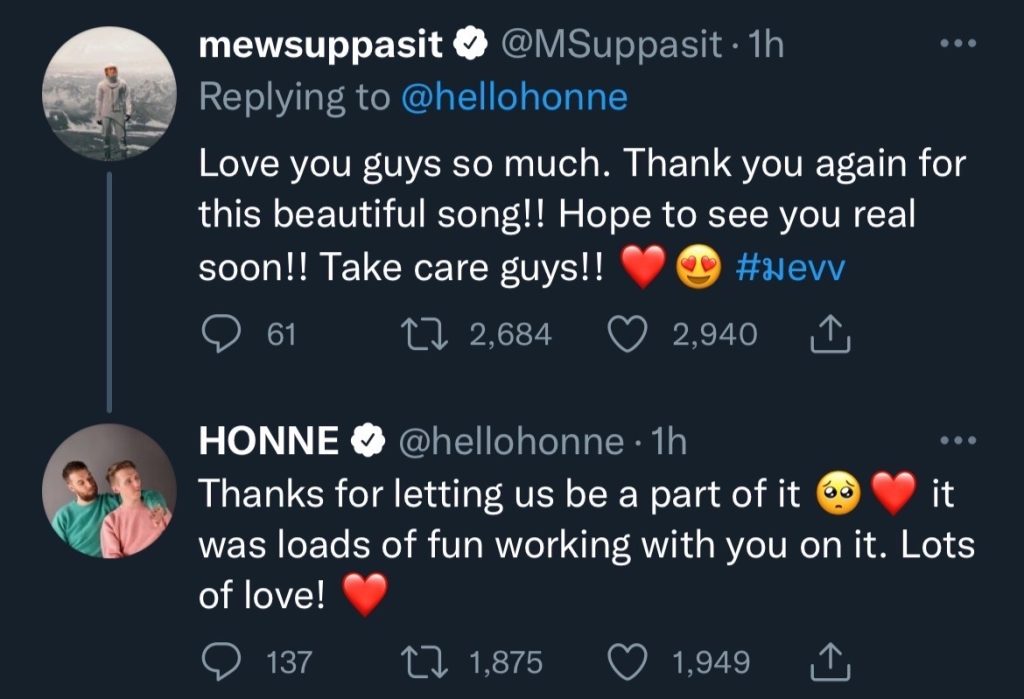Open the @hellohonne mention link
Screen dimensions: 1024x699
coord(513,97)
